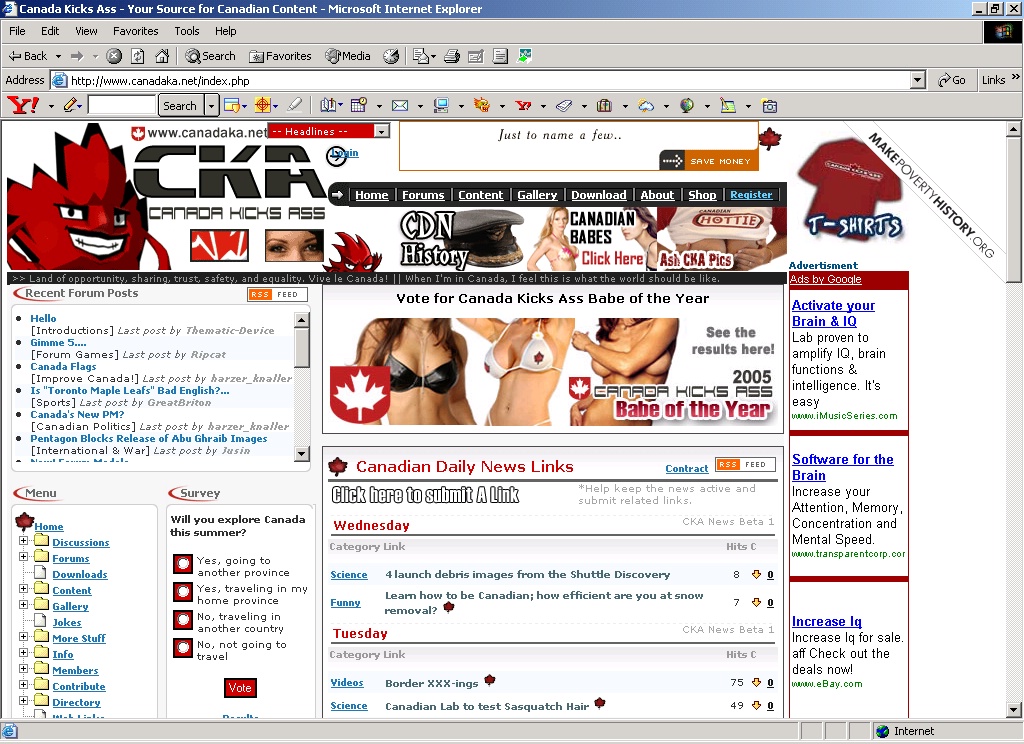Image resolution: width=1024 pixels, height=744 pixels.
Task: Click the Back arrow button
Action: click(27, 56)
